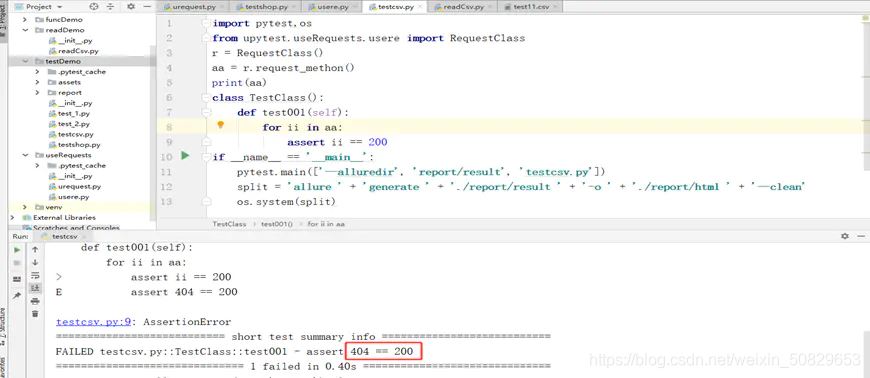Expand the venv folder

[x=25, y=207]
